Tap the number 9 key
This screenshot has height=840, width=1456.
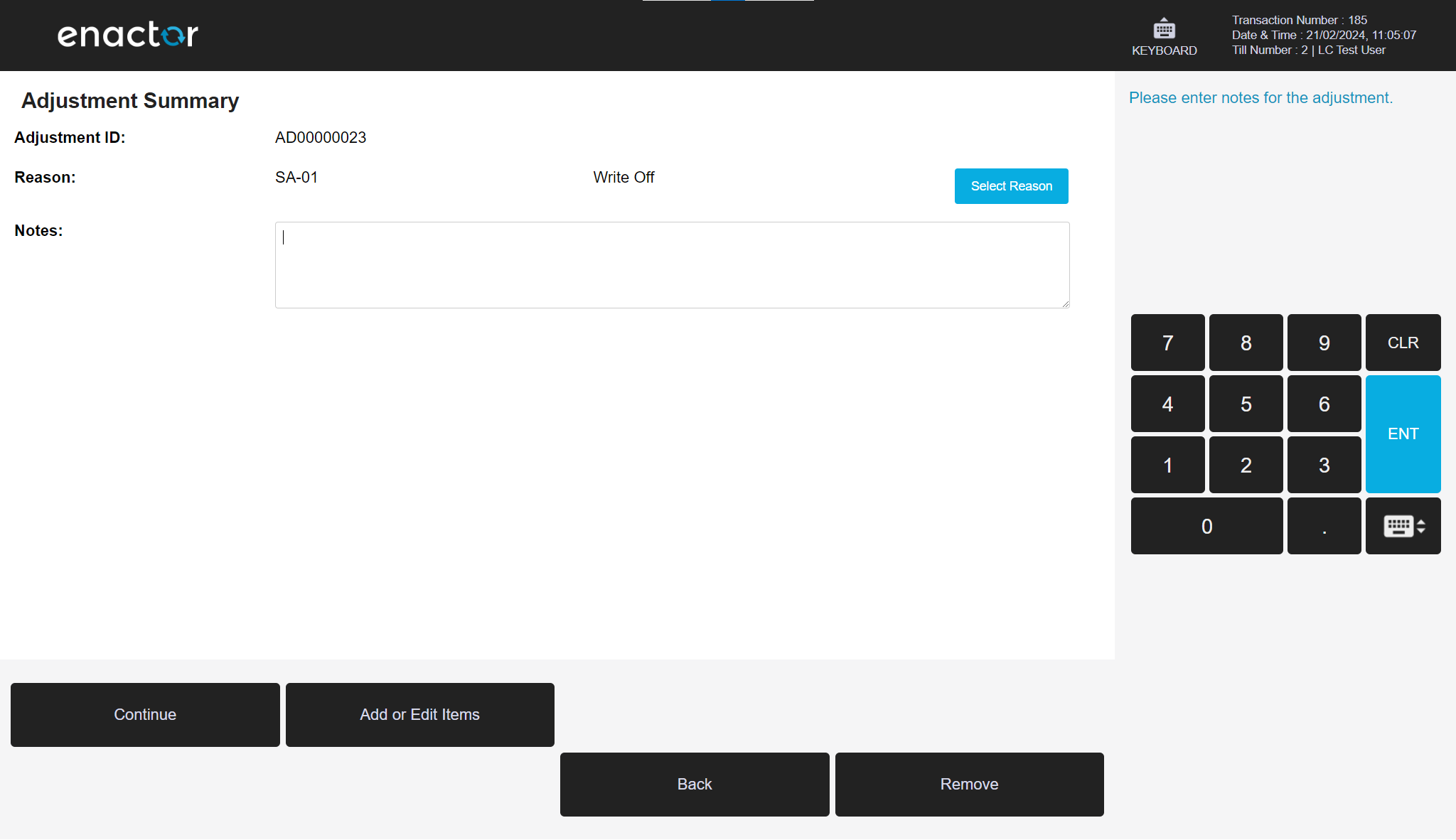pos(1324,343)
